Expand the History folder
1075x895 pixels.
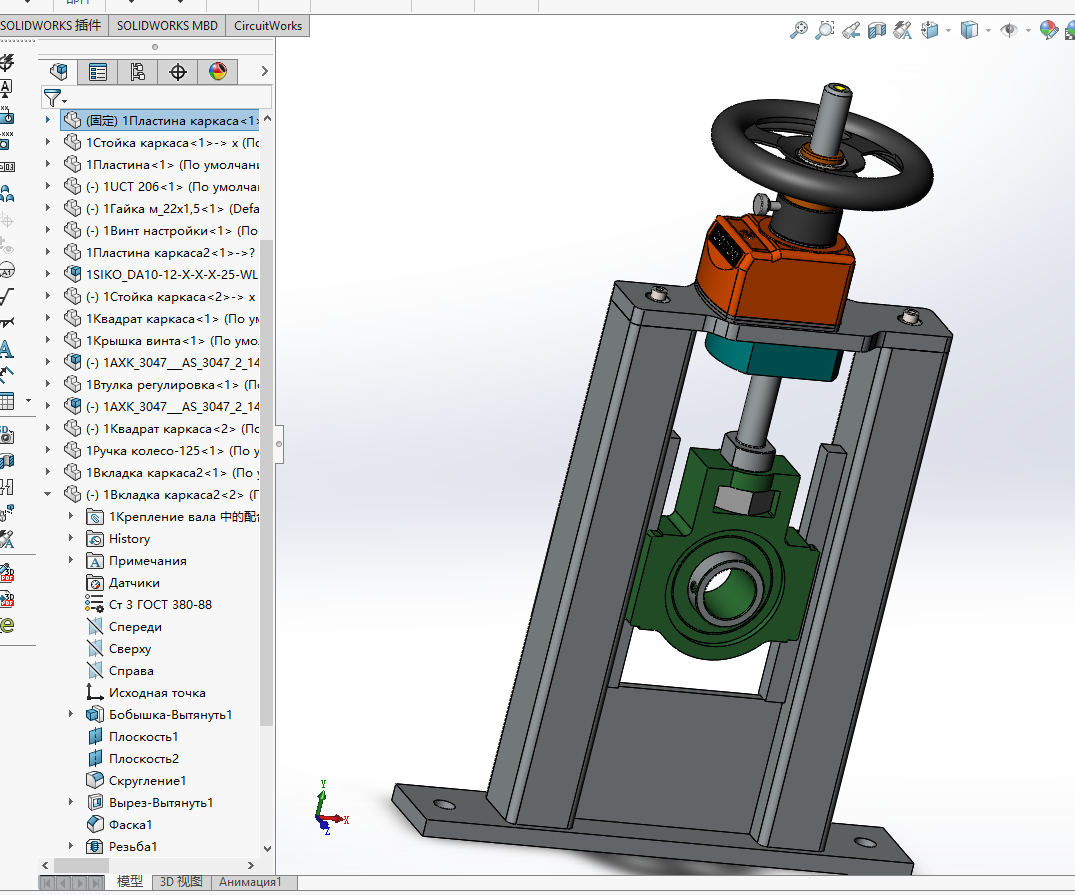coord(70,538)
